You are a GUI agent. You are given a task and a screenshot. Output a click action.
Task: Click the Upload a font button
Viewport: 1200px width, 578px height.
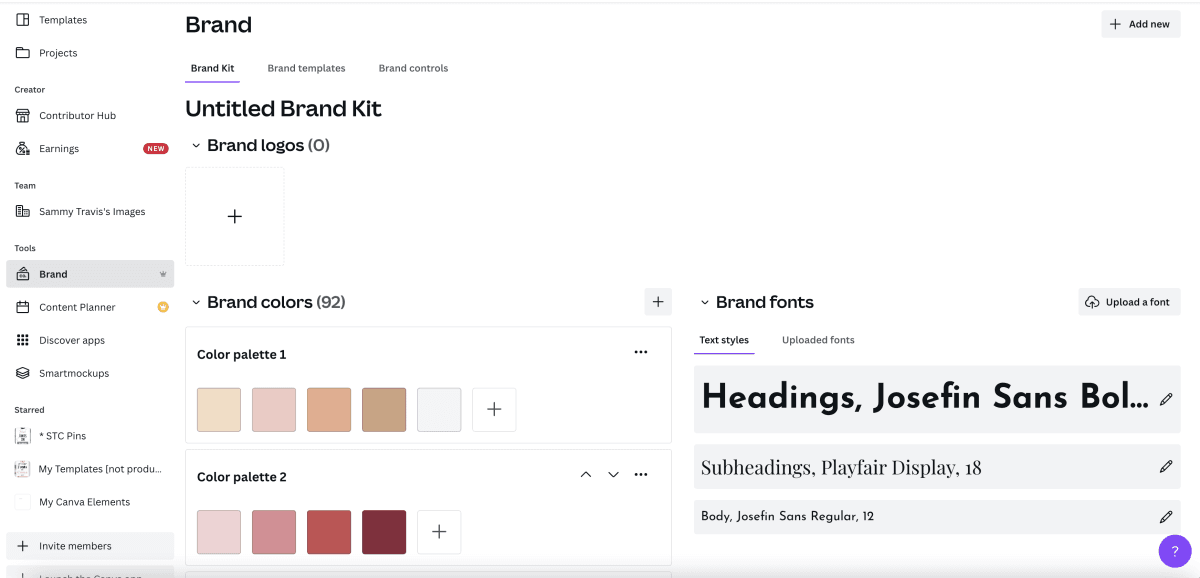pyautogui.click(x=1129, y=302)
